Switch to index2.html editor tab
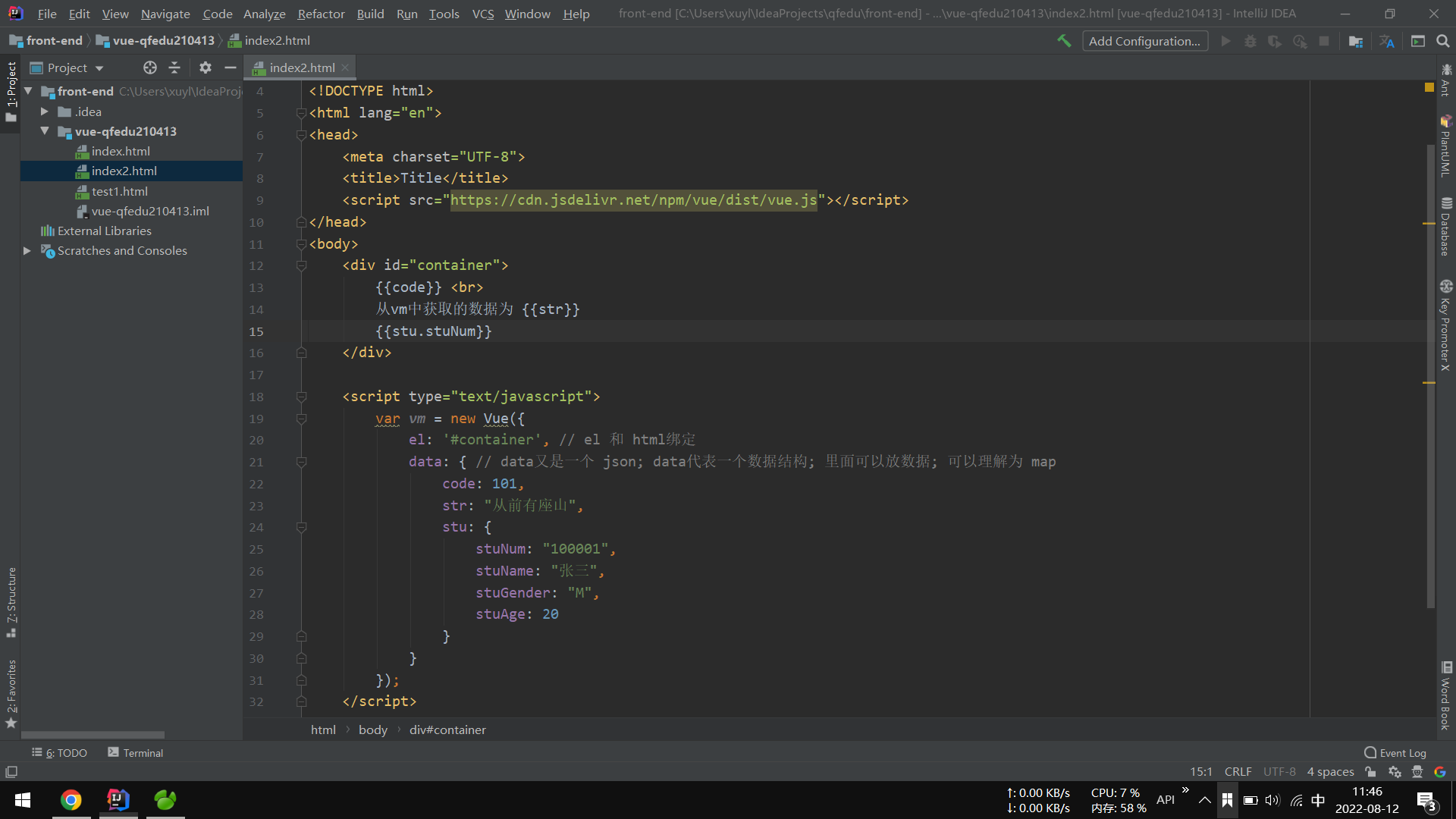 (x=301, y=67)
